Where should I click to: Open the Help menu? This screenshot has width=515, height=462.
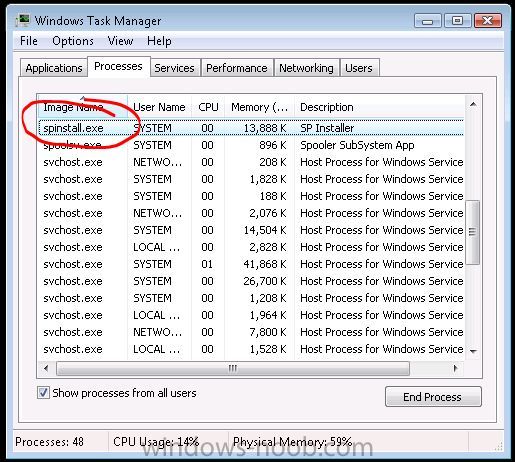[159, 41]
